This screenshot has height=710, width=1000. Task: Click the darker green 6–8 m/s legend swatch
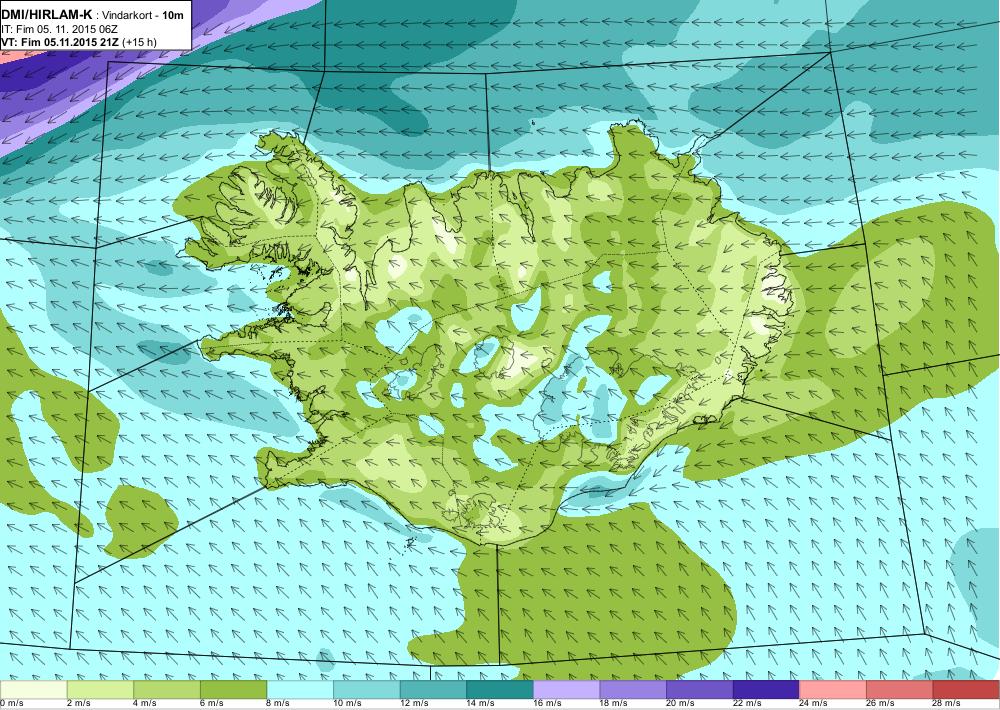coord(233,690)
